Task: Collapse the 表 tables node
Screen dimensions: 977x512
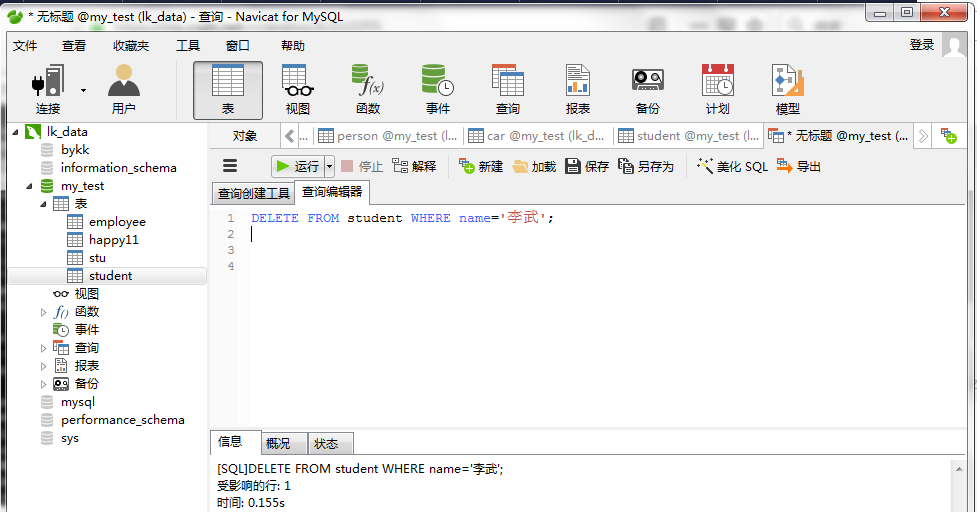Action: tap(43, 204)
